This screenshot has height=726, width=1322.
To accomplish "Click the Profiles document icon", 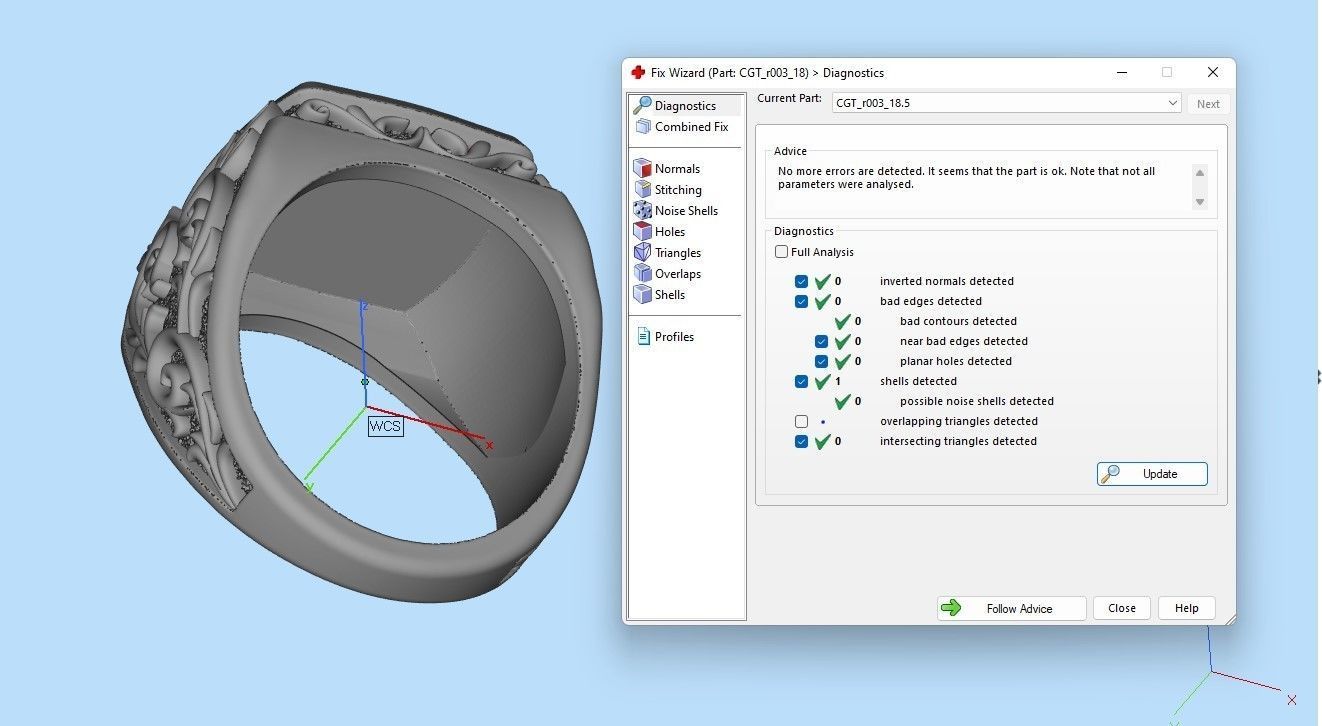I will 643,337.
